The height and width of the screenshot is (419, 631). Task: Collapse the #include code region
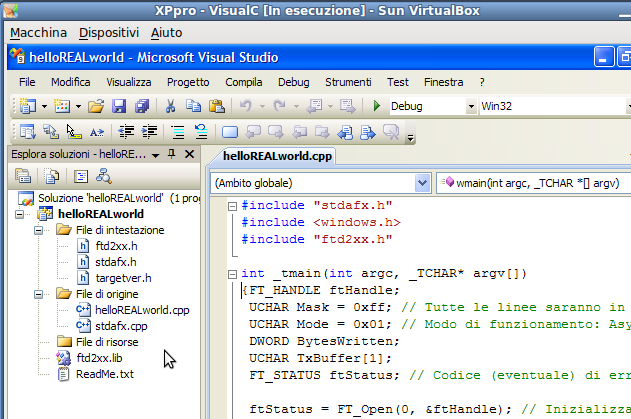(232, 206)
